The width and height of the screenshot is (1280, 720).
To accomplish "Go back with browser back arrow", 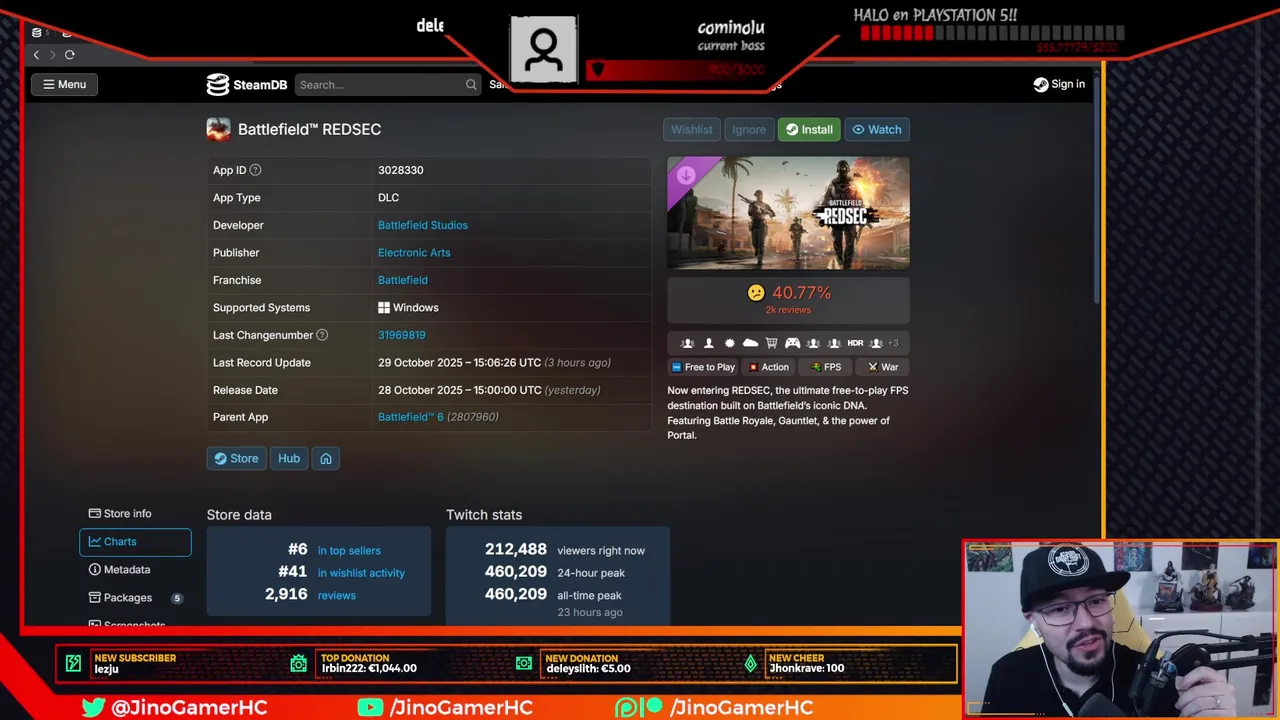I will pos(36,54).
